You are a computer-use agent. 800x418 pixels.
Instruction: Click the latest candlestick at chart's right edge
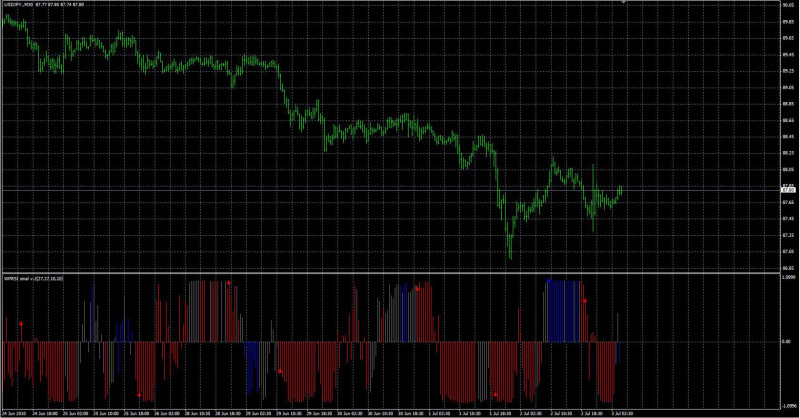[621, 188]
